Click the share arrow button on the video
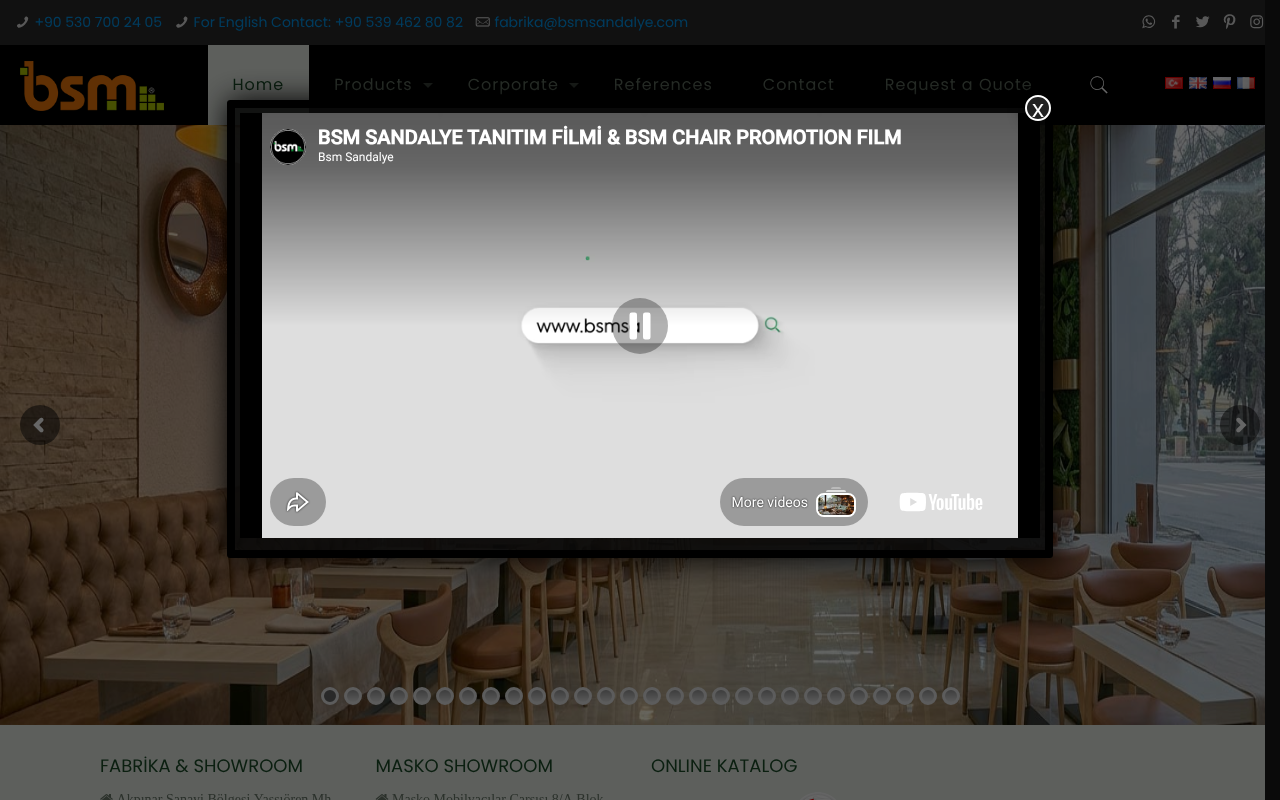1280x800 pixels. click(298, 502)
